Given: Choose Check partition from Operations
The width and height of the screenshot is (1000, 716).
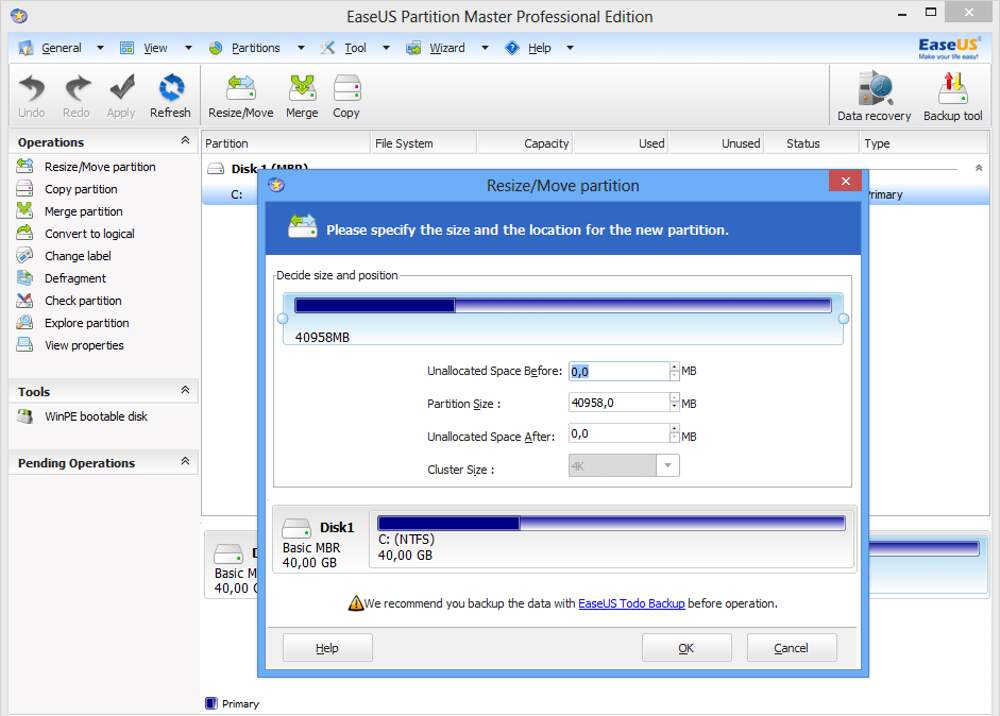Looking at the screenshot, I should point(83,300).
